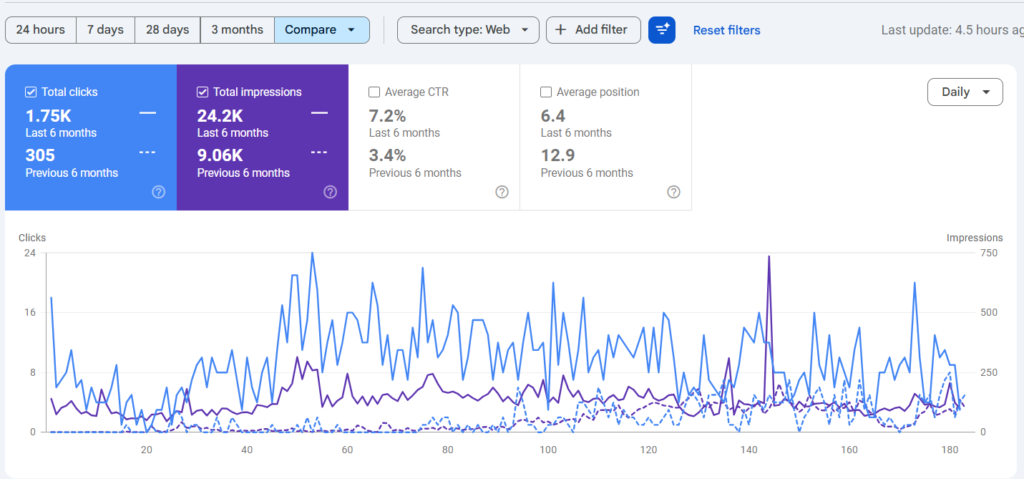
Task: Switch to the 7 days range
Action: pos(105,30)
